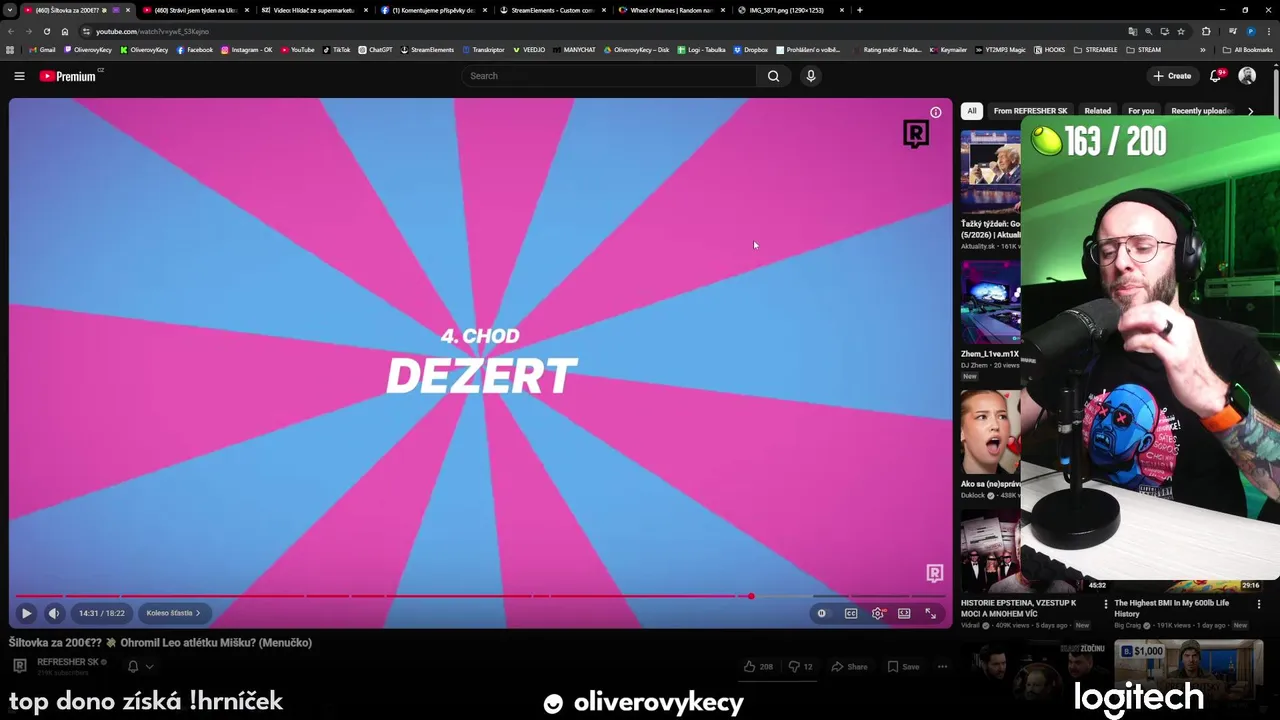Go to YouTube Premium home logo
The width and height of the screenshot is (1280, 720).
[x=70, y=76]
